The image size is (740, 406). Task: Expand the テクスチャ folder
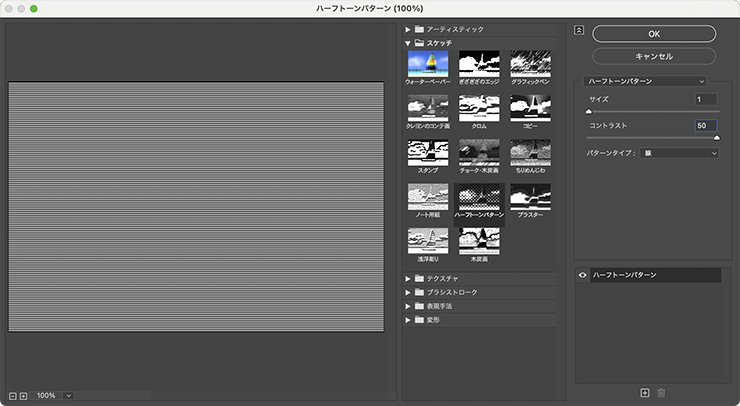pyautogui.click(x=408, y=277)
